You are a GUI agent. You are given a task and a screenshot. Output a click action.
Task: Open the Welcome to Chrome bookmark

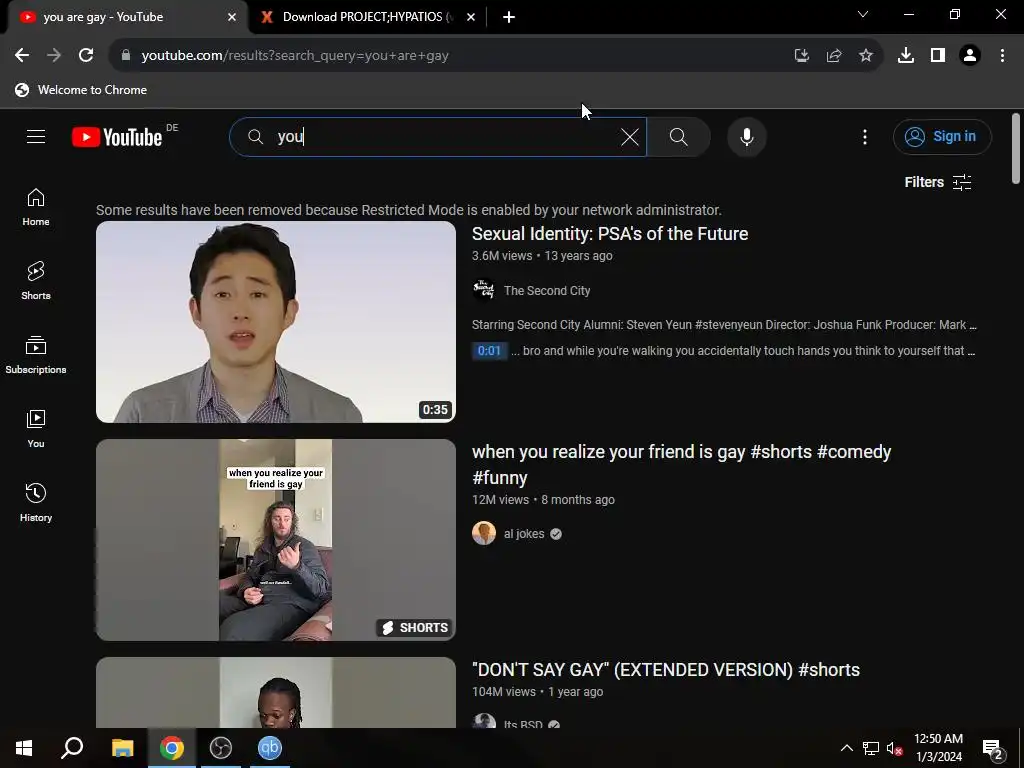81,90
